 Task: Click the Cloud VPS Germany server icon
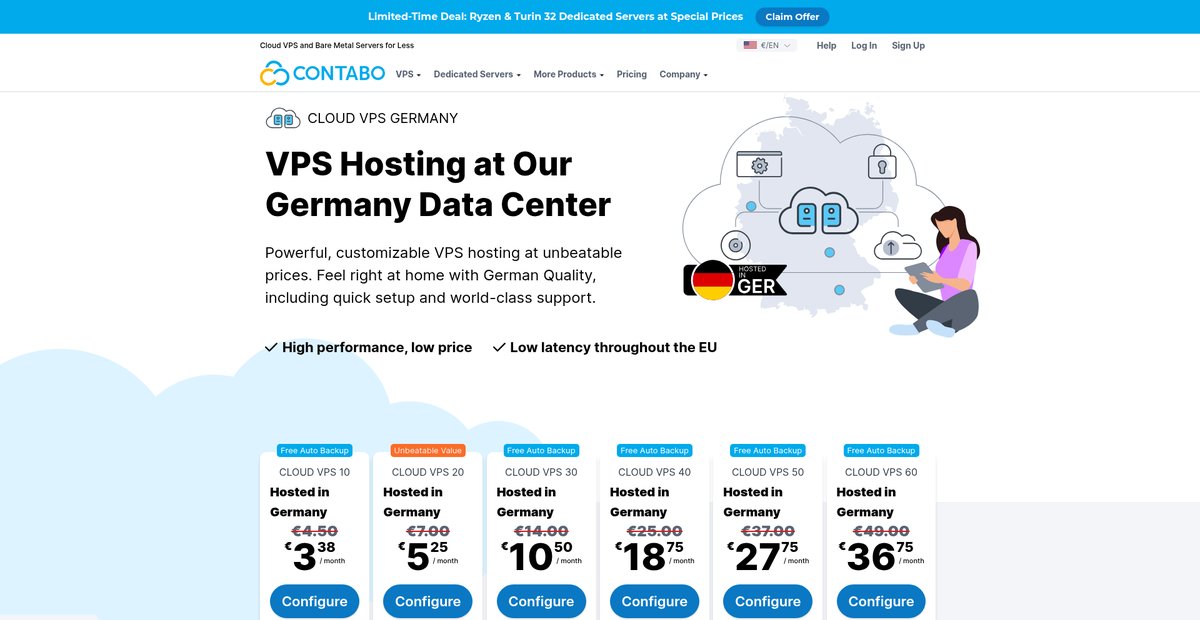click(x=283, y=118)
